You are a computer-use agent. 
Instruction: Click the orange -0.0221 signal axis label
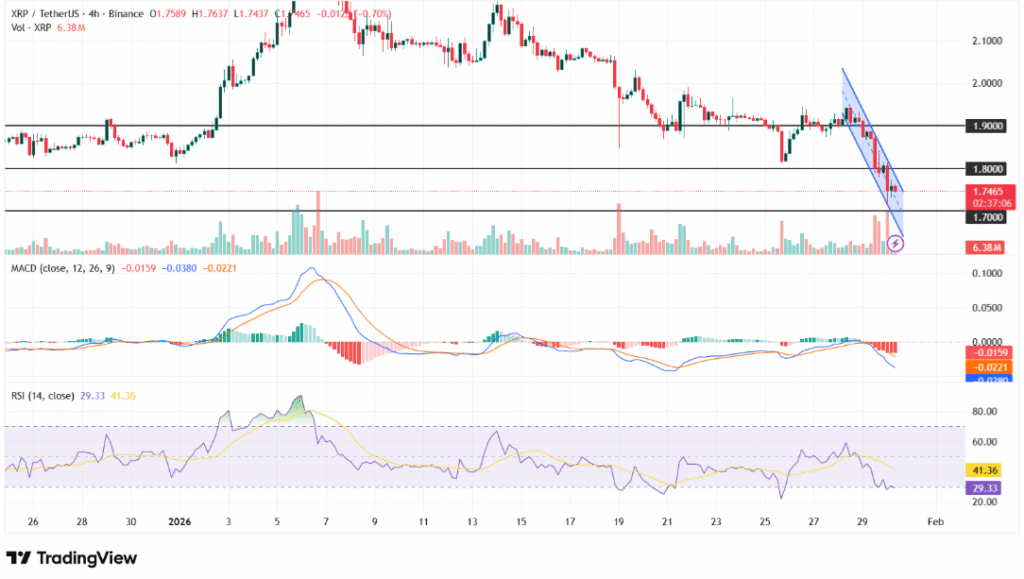point(990,368)
